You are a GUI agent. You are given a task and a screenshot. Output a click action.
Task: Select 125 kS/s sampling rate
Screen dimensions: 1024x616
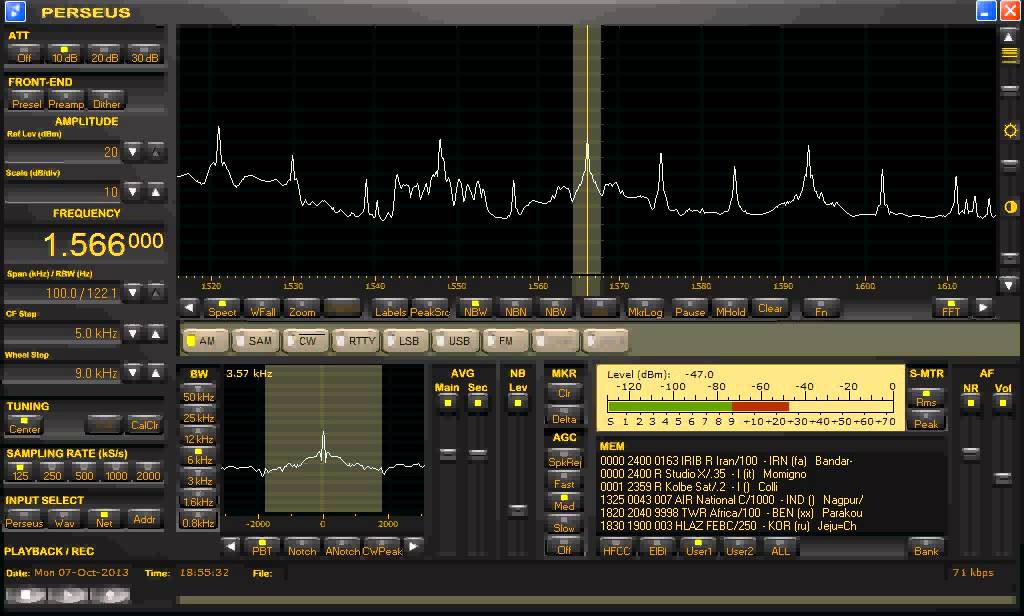coord(20,472)
